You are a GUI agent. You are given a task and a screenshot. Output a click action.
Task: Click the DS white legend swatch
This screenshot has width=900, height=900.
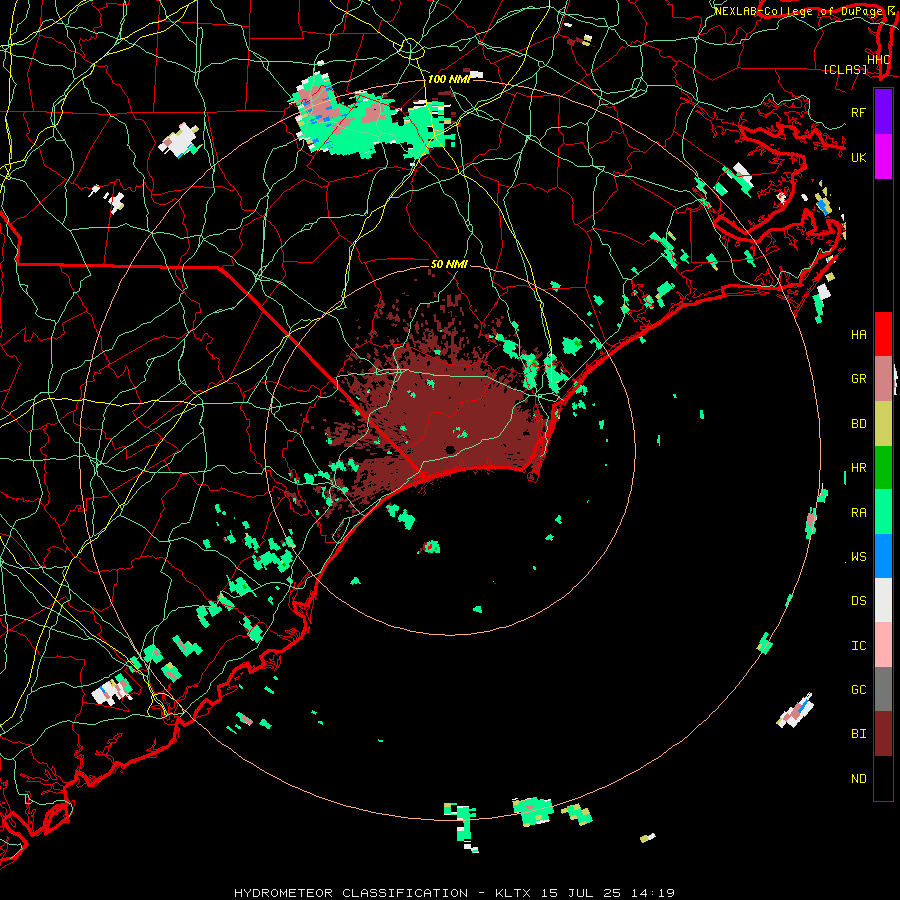(883, 600)
